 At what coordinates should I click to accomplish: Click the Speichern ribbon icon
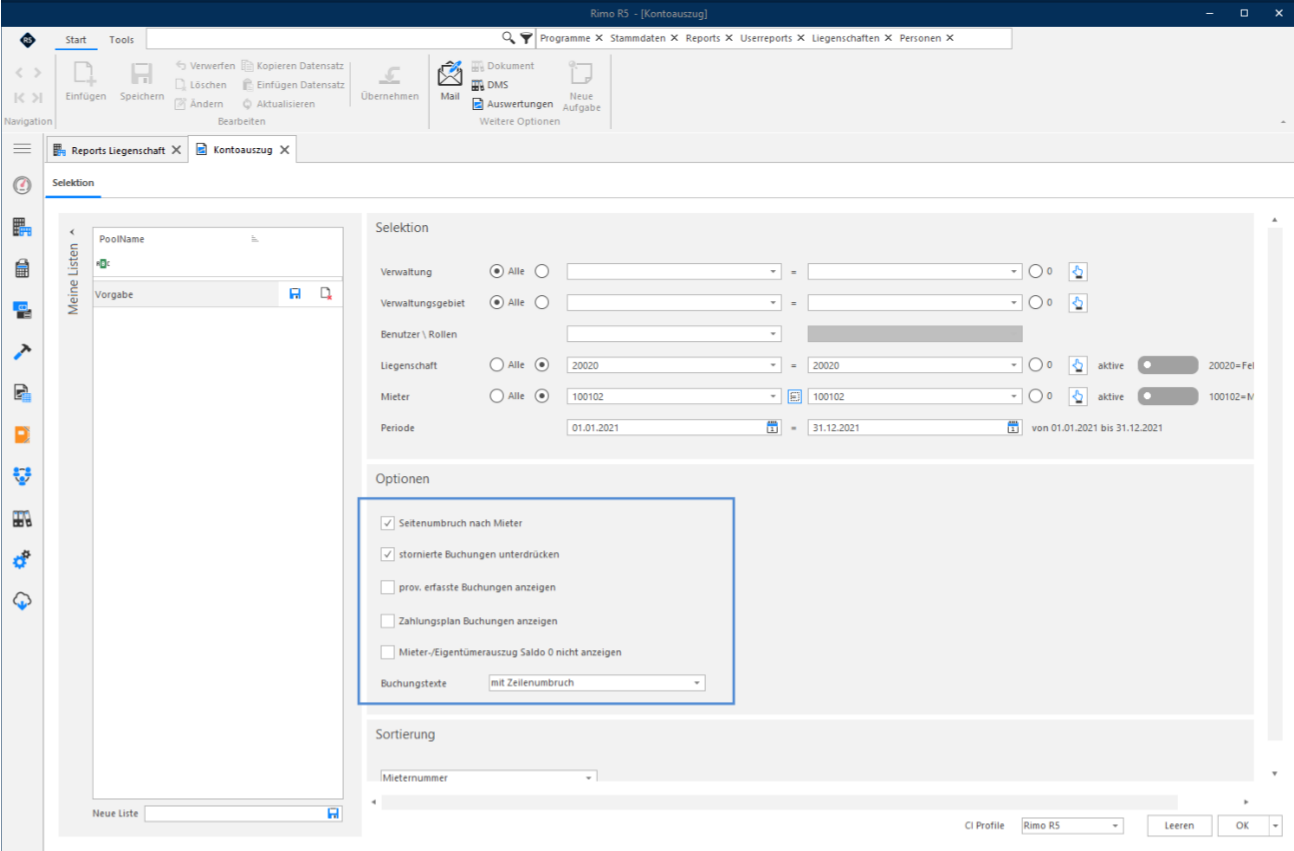(x=141, y=80)
